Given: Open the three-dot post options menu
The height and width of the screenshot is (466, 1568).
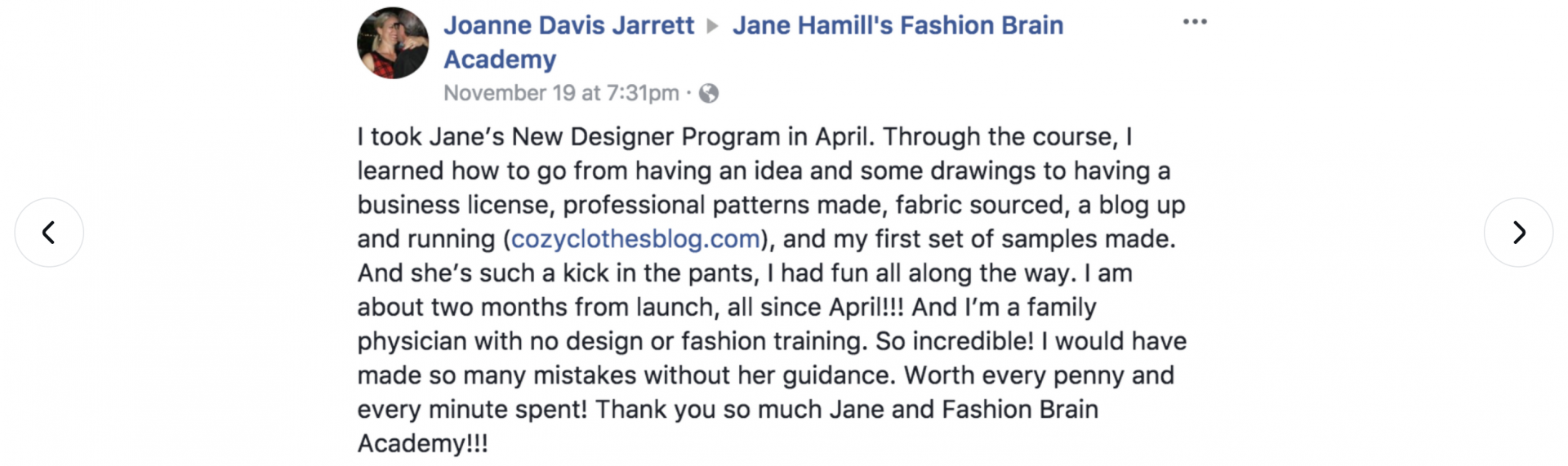Looking at the screenshot, I should coord(1195,22).
